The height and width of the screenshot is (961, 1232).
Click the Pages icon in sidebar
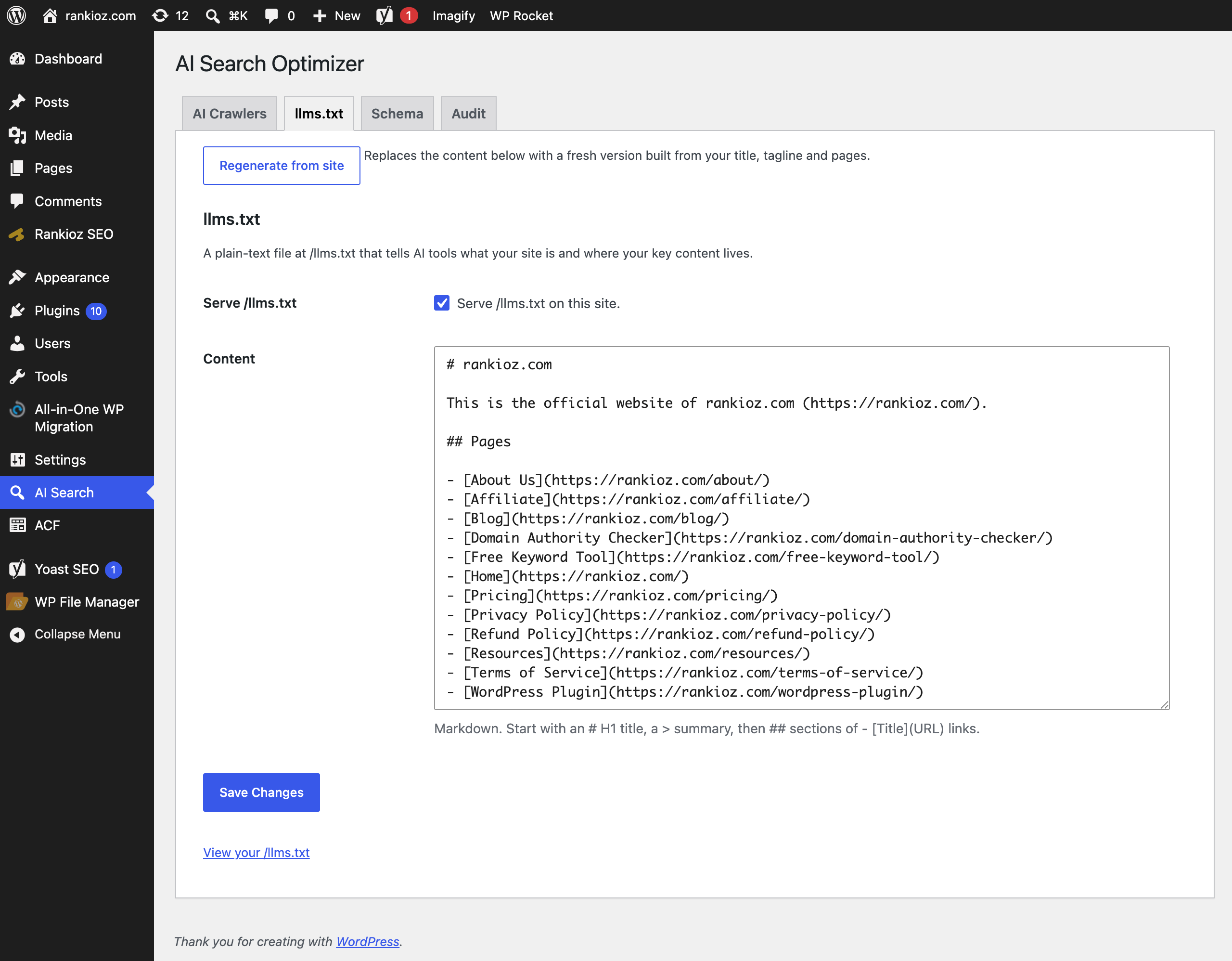point(17,168)
